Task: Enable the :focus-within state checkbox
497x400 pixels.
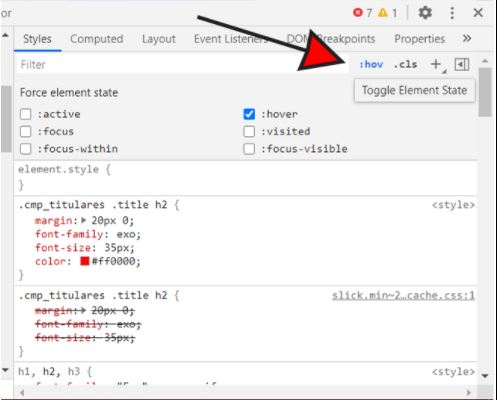Action: pyautogui.click(x=26, y=149)
